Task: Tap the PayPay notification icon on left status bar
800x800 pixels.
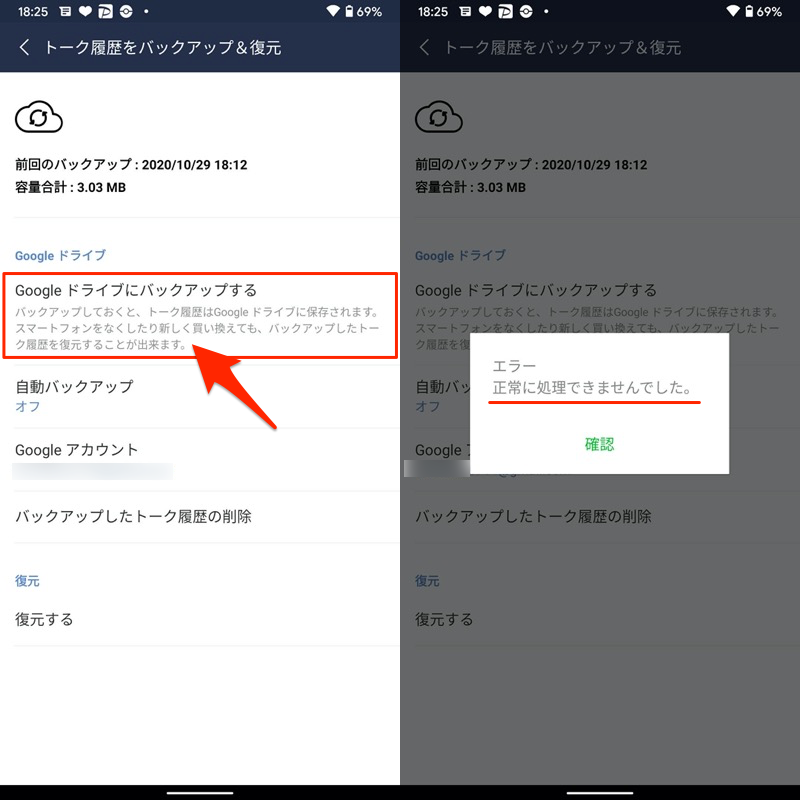Action: 106,11
